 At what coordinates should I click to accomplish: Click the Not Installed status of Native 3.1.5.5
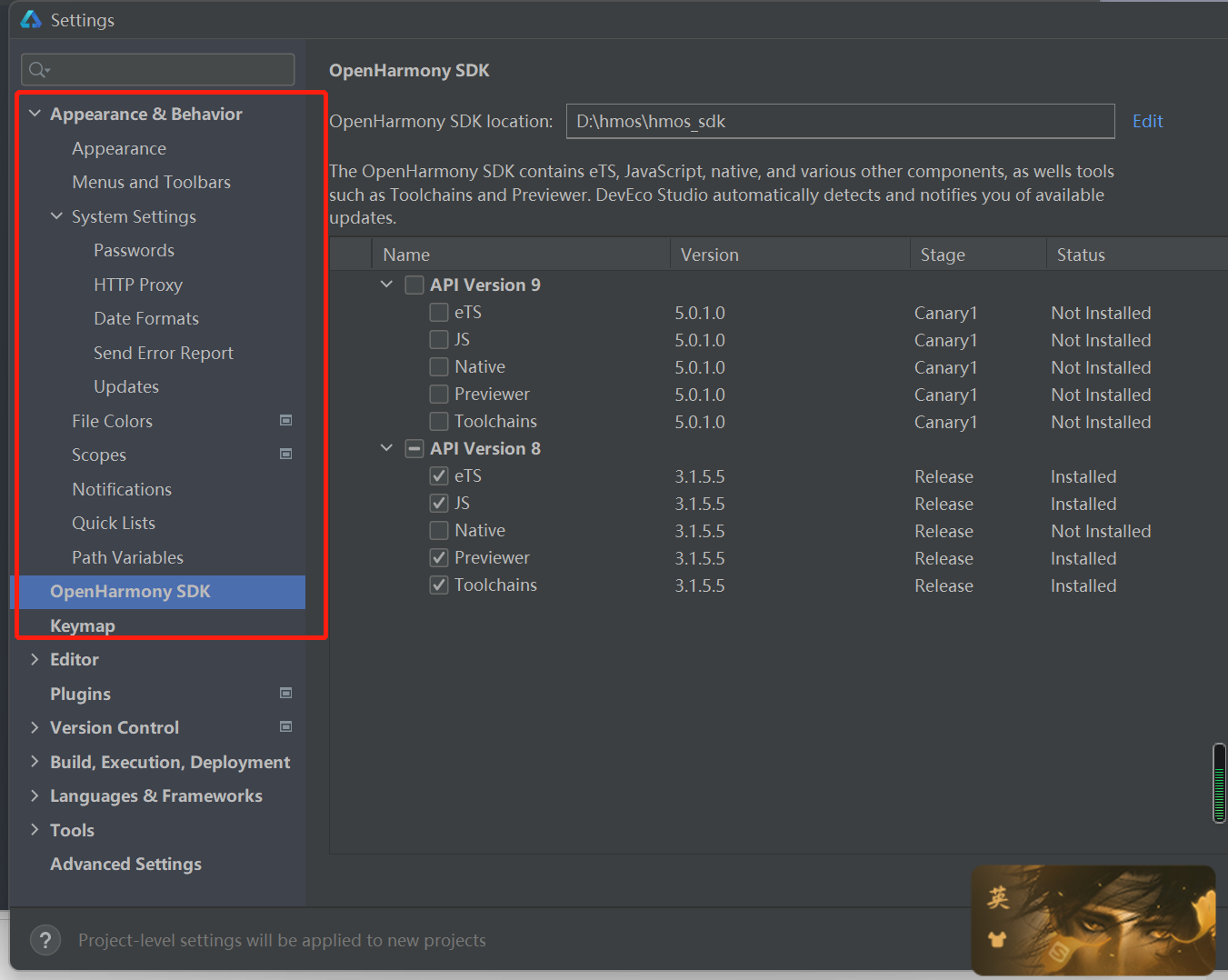(x=1101, y=531)
